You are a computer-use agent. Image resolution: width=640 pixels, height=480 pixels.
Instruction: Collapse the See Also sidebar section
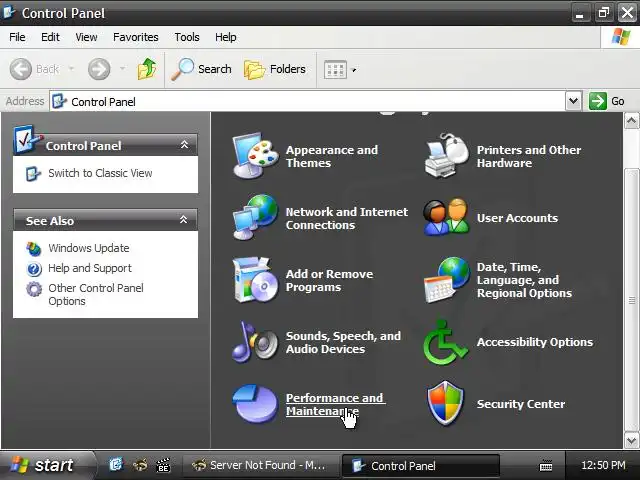pyautogui.click(x=184, y=220)
